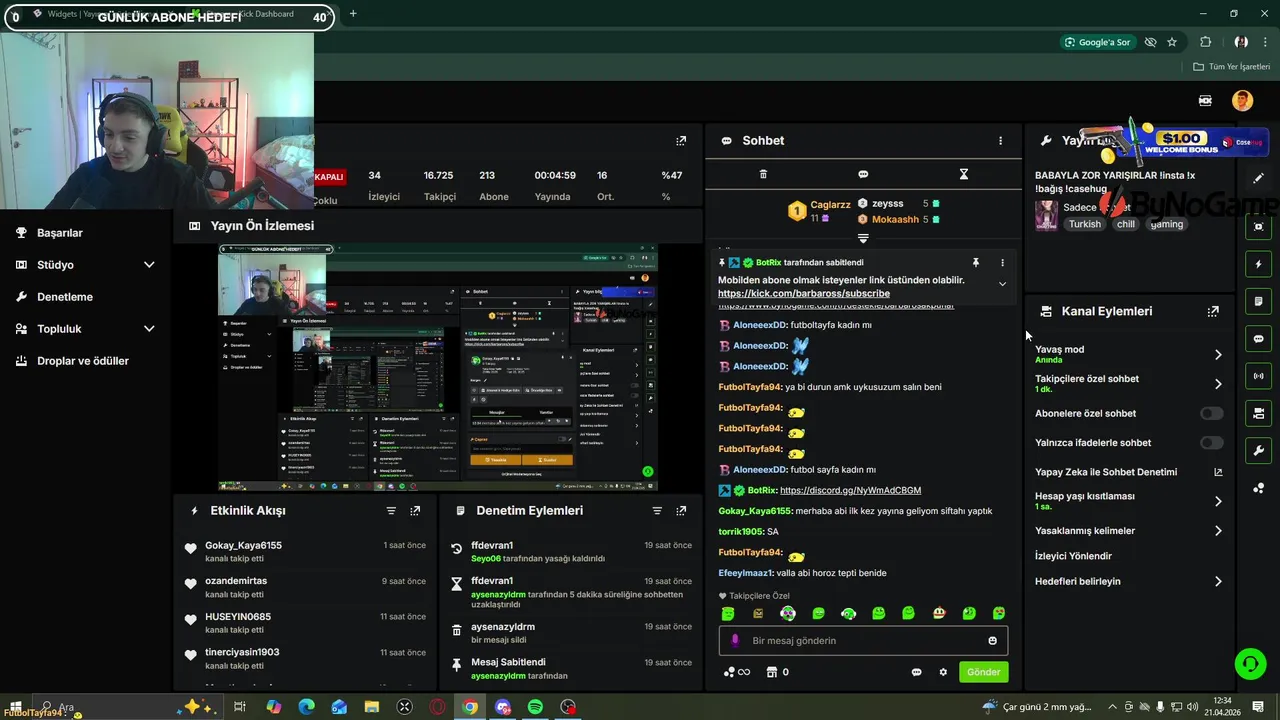The image size is (1280, 720).
Task: Open Droplar ve ödüller menu item
Action: (83, 361)
